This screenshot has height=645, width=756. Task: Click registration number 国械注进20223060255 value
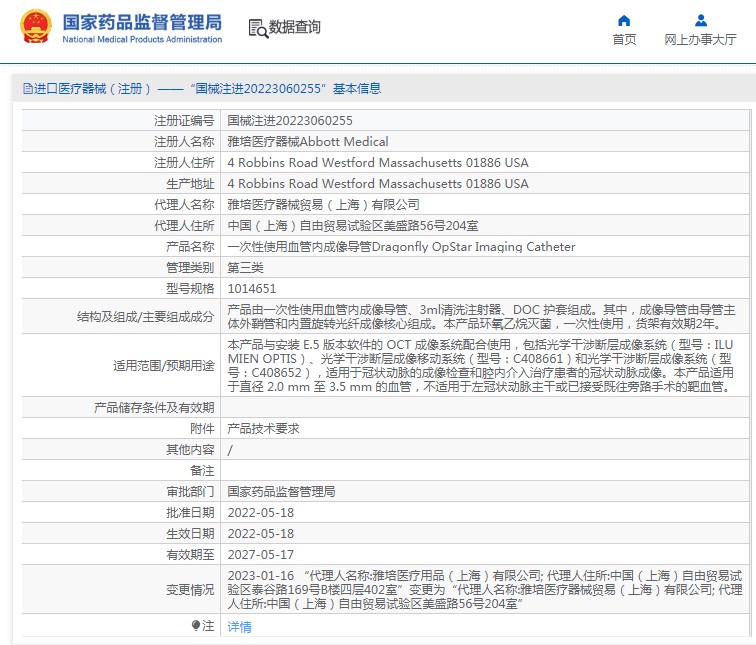tap(290, 120)
